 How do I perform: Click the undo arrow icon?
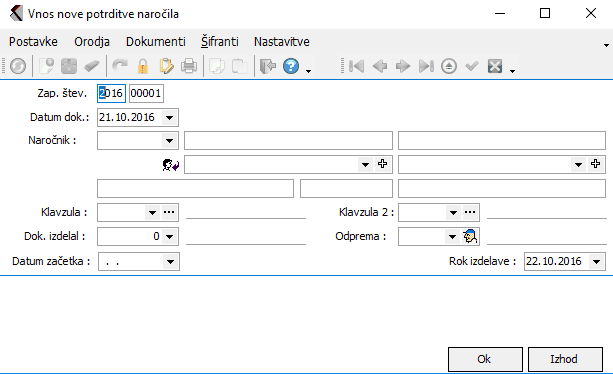(120, 66)
